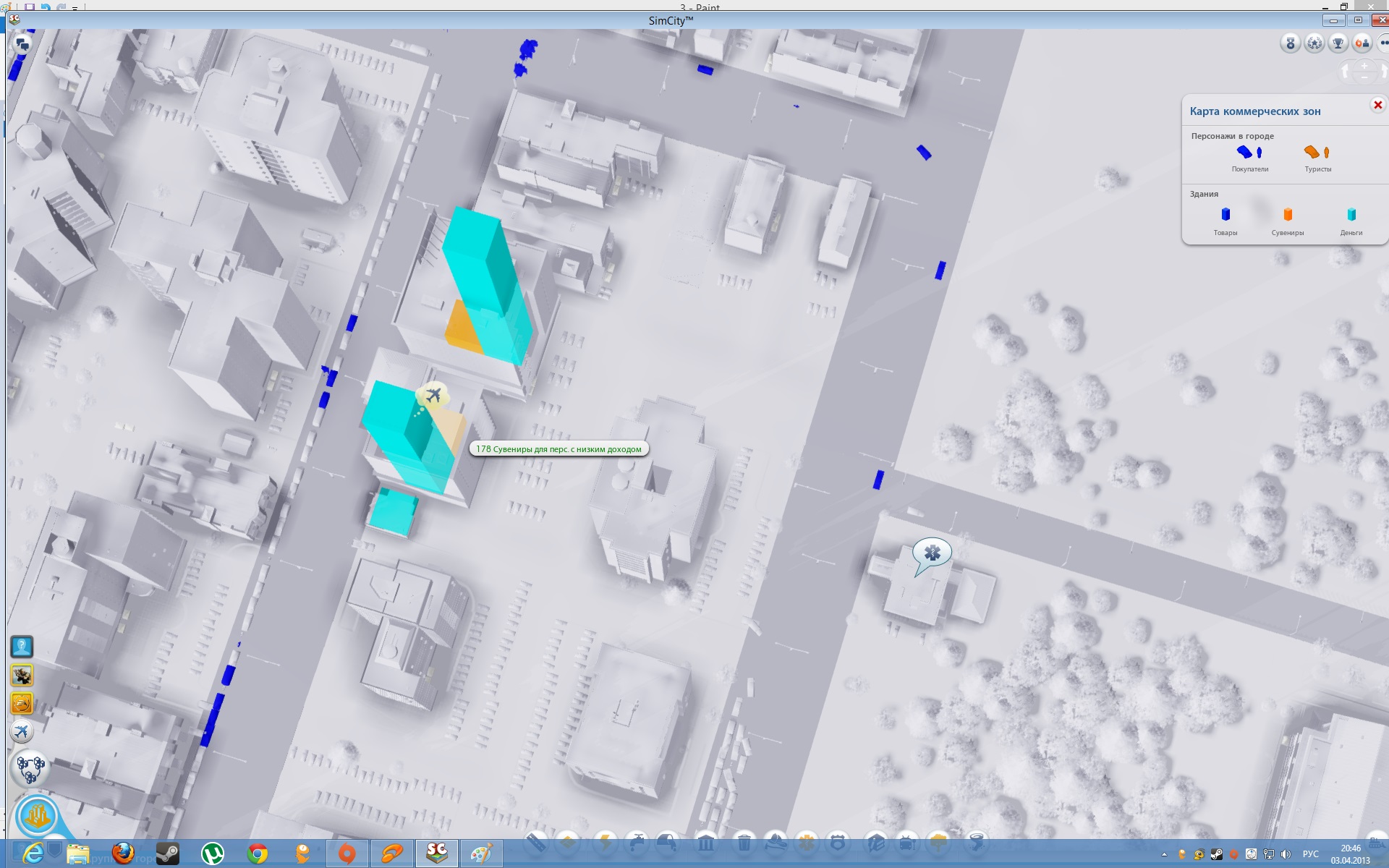1389x868 pixels.
Task: Open the Parks tree menu
Action: point(939,843)
